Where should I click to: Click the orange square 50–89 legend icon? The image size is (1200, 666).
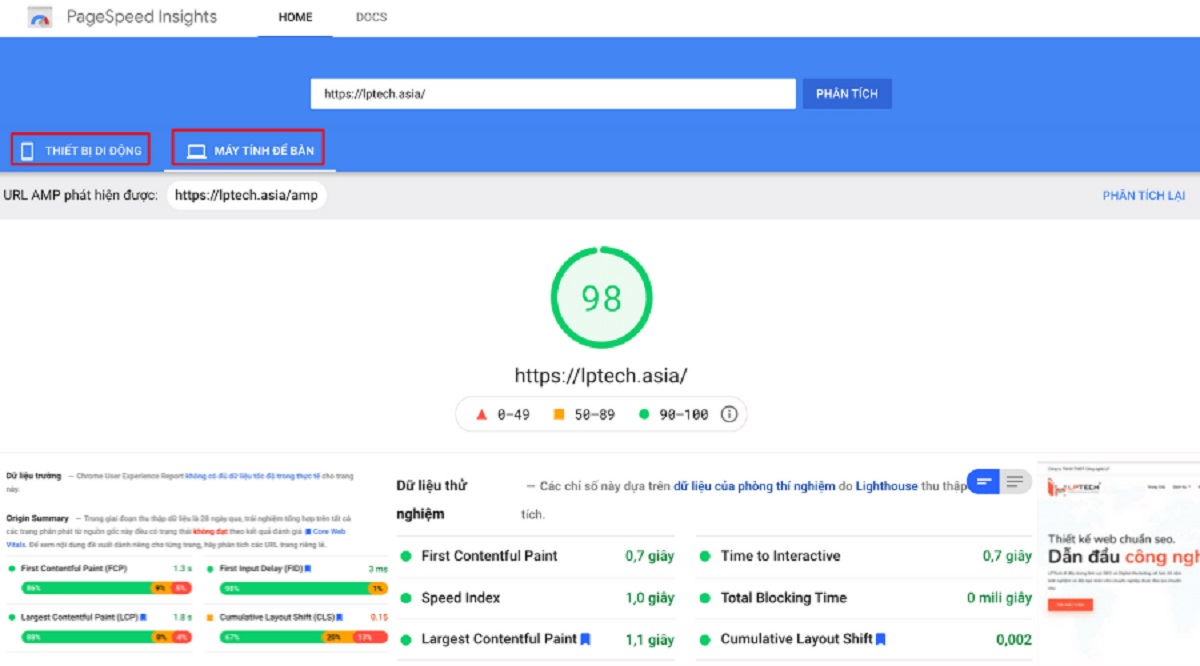[x=560, y=414]
